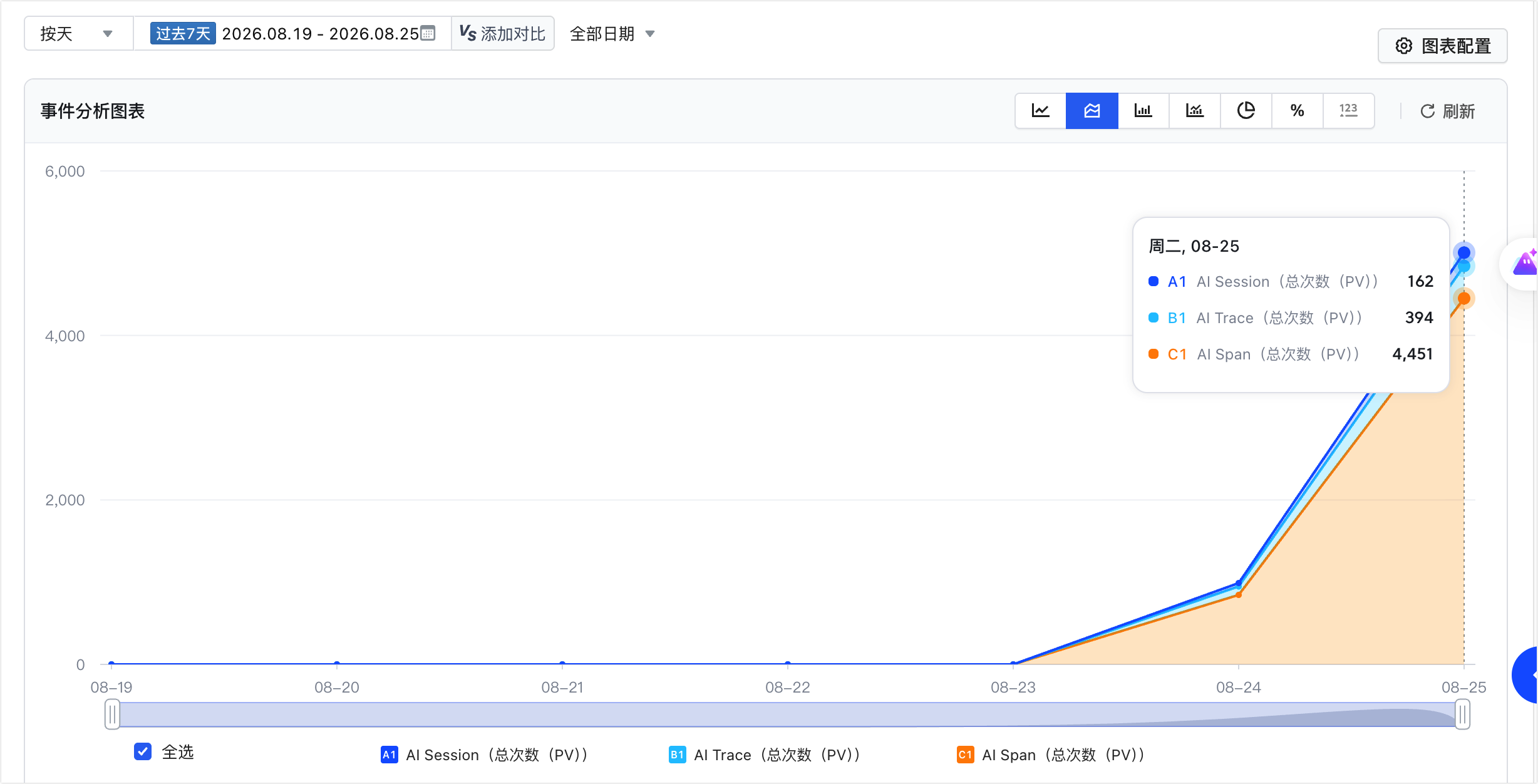Viewport: 1538px width, 784px height.
Task: Switch to the 123 number view
Action: pos(1348,111)
